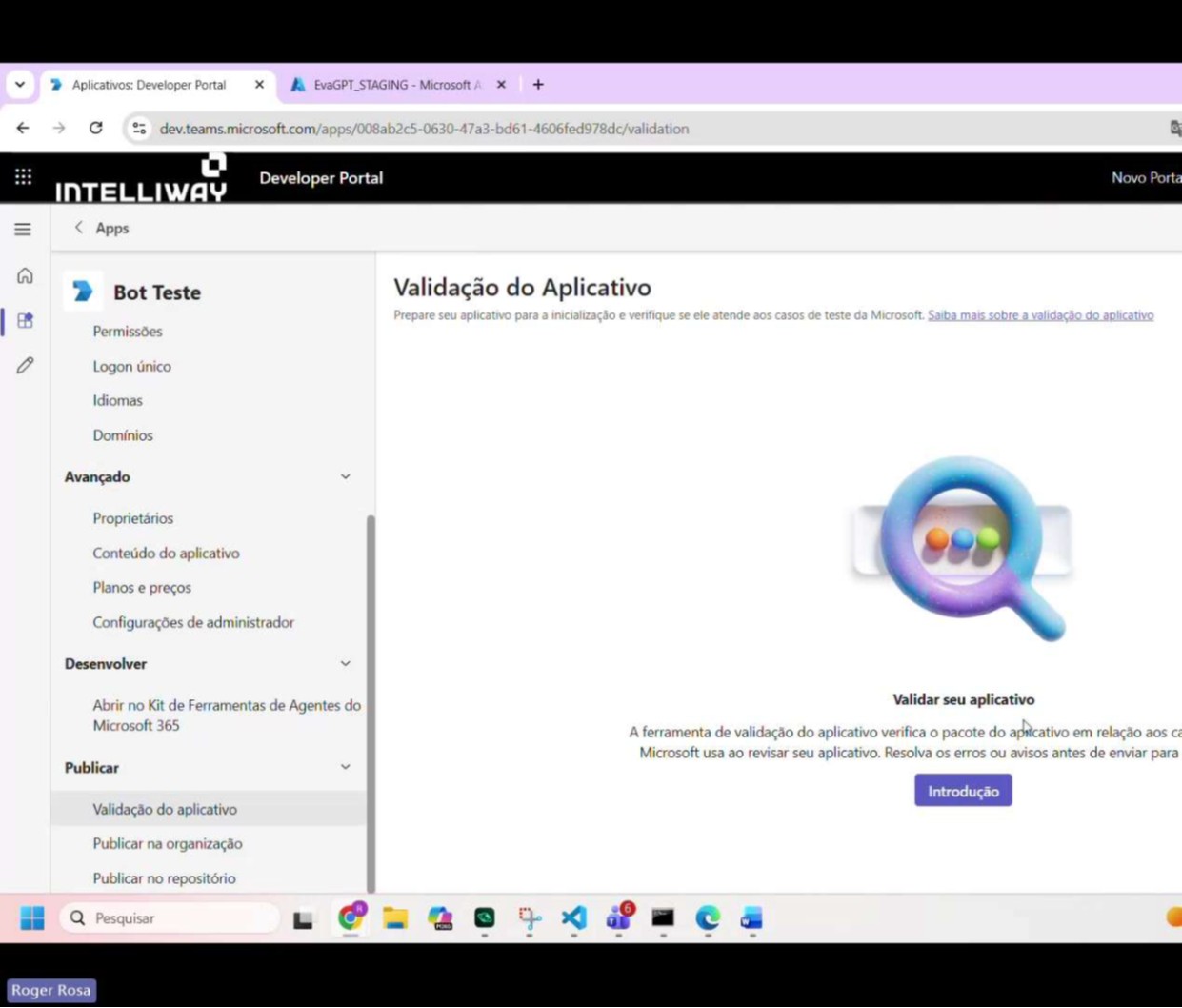The width and height of the screenshot is (1182, 1008).
Task: Click the Introdução button
Action: point(963,791)
